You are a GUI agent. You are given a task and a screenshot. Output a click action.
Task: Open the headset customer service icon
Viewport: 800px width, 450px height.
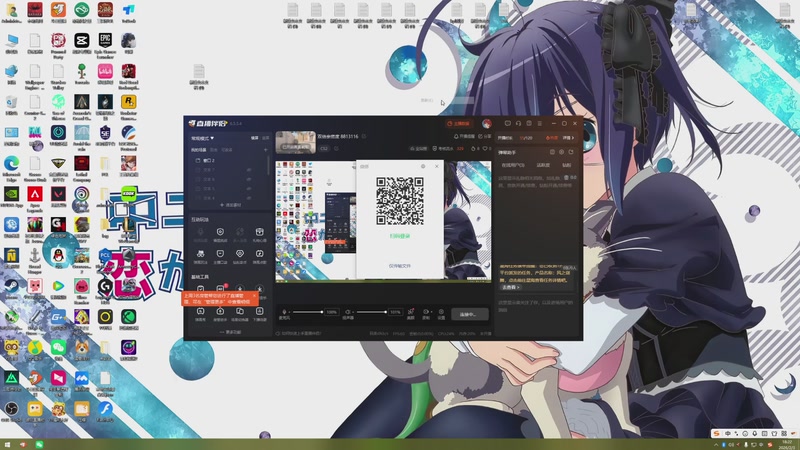(518, 123)
